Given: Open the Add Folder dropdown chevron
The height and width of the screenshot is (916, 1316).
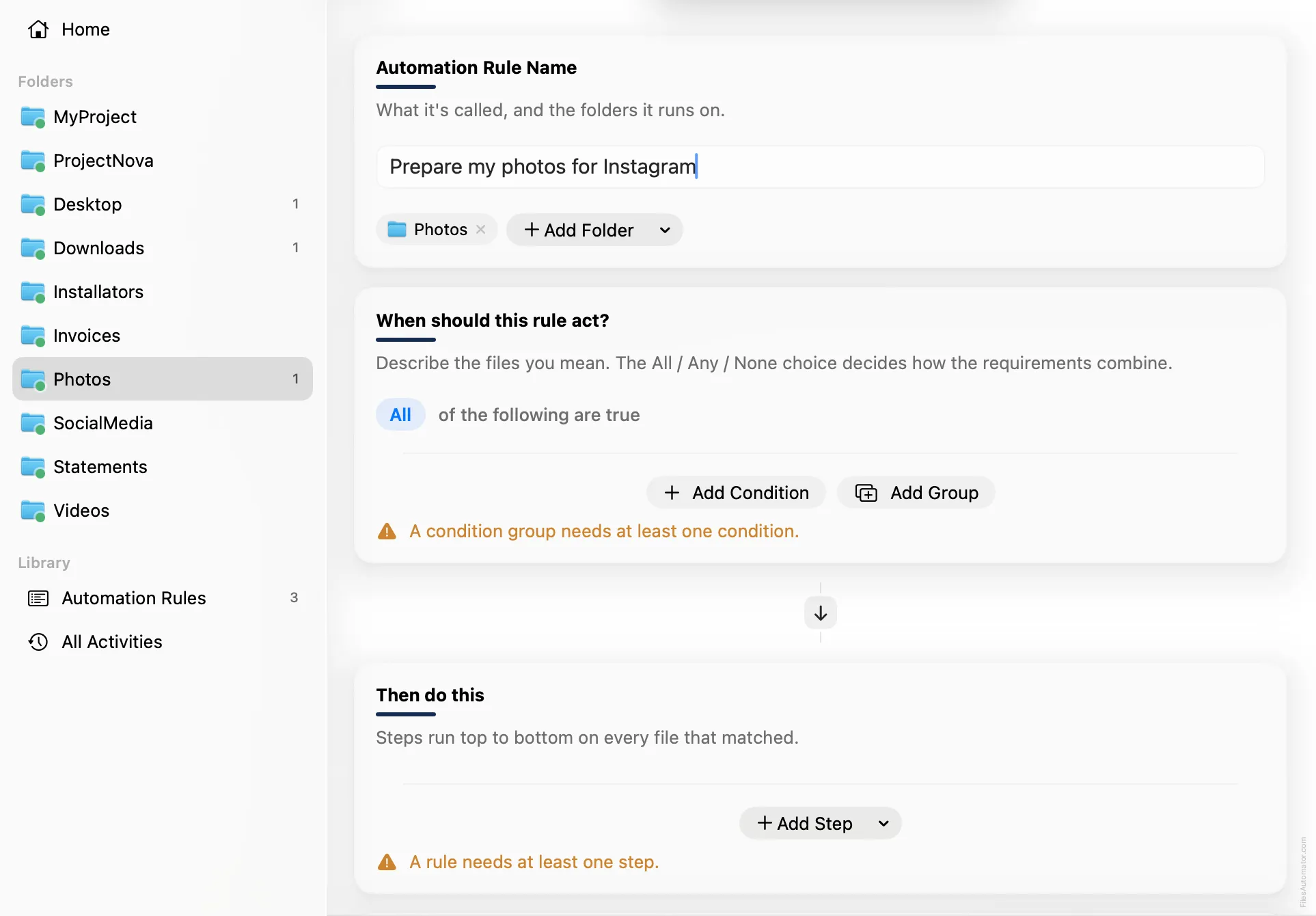Looking at the screenshot, I should (665, 230).
